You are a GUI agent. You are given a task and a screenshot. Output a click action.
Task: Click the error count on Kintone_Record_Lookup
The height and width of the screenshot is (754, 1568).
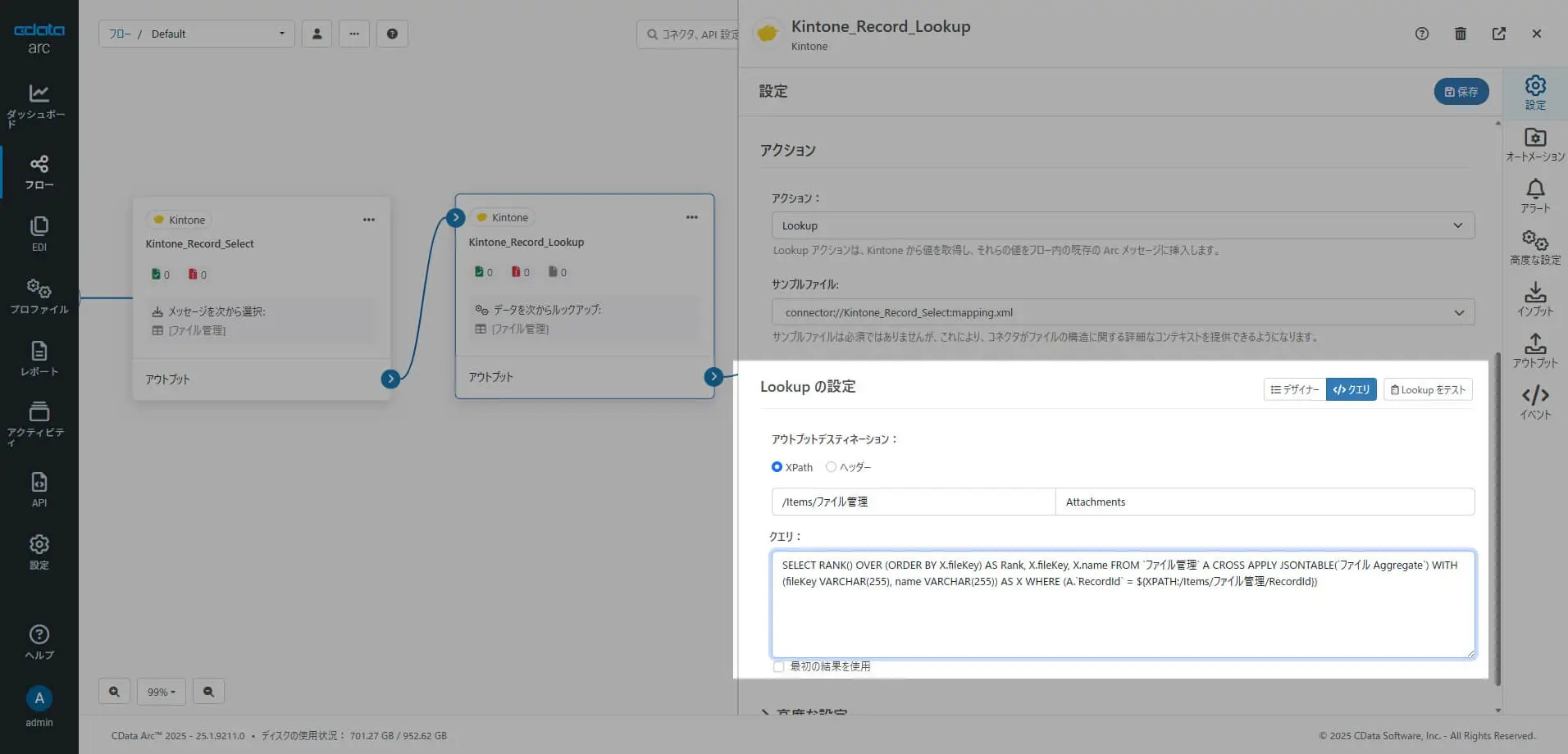tap(520, 272)
